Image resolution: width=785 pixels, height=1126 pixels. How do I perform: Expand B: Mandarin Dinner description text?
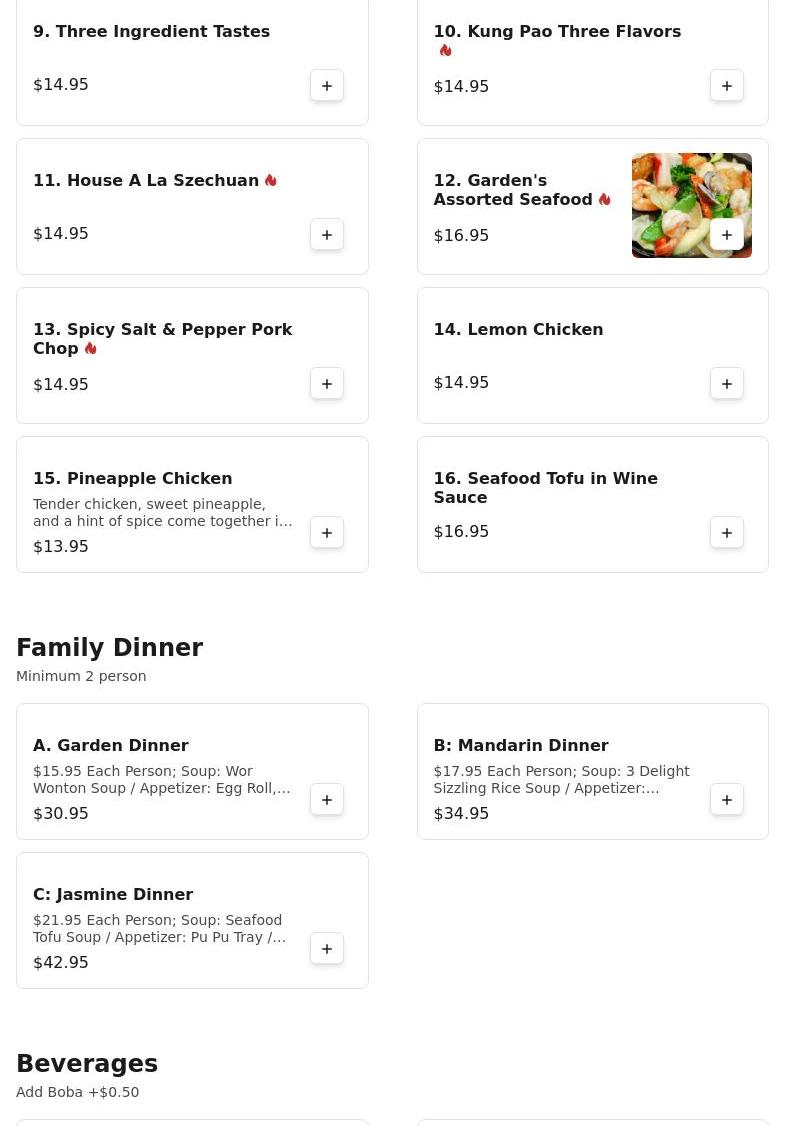(x=562, y=780)
